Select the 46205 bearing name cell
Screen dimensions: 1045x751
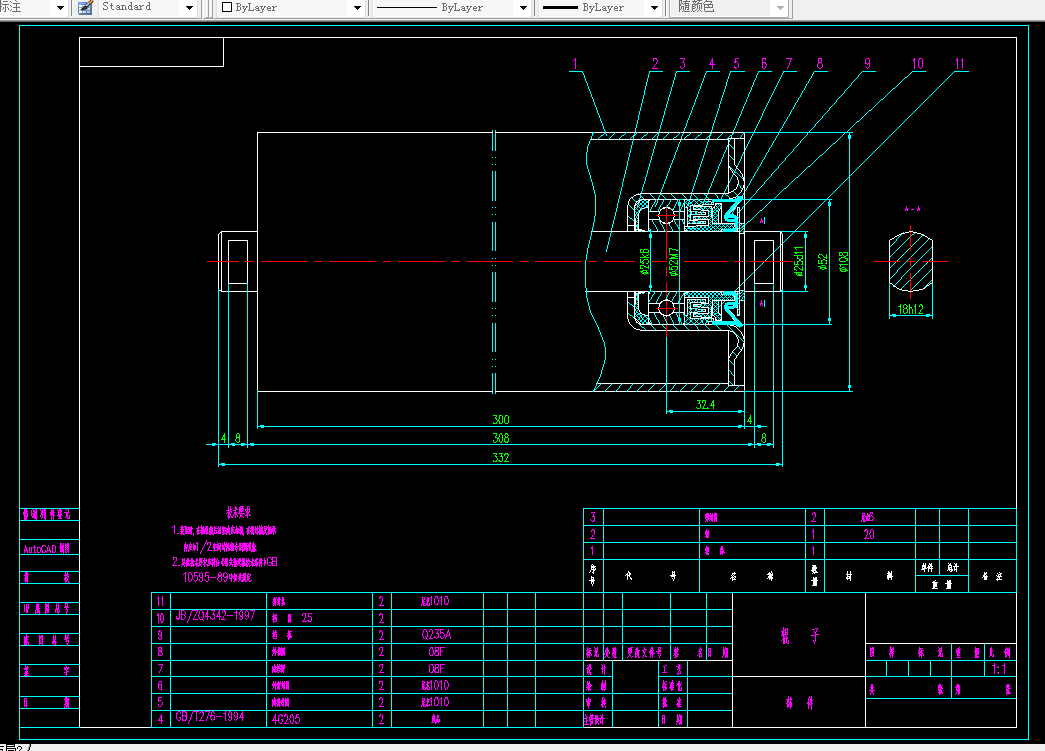pos(286,719)
